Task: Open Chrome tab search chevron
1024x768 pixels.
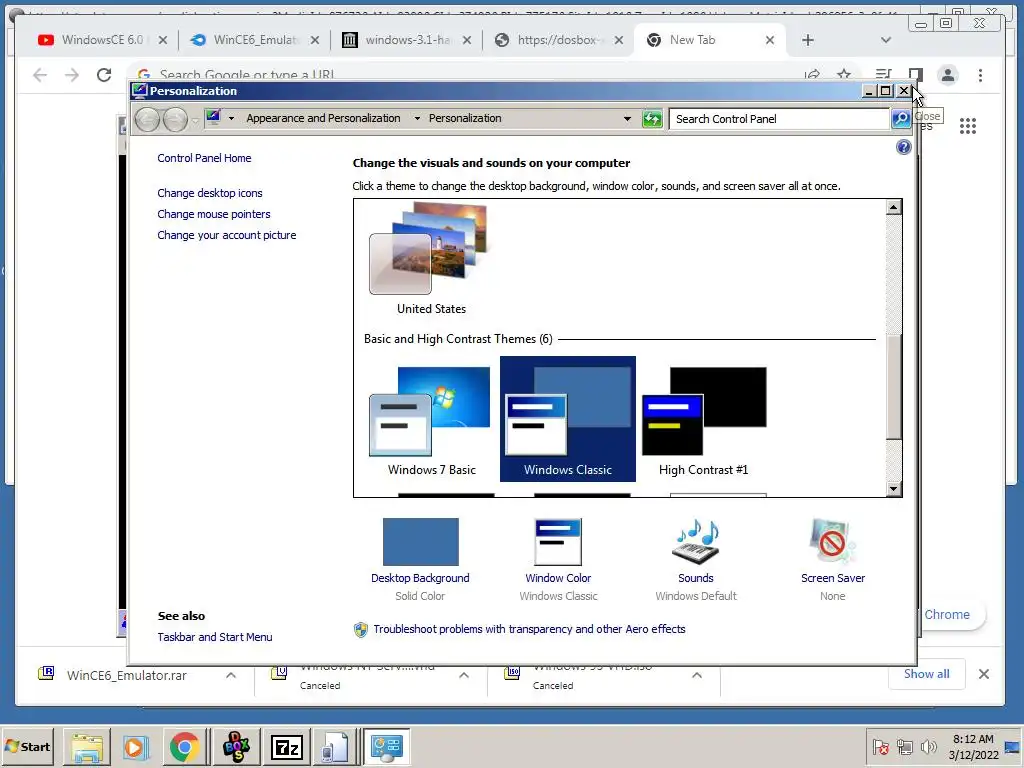Action: point(886,40)
